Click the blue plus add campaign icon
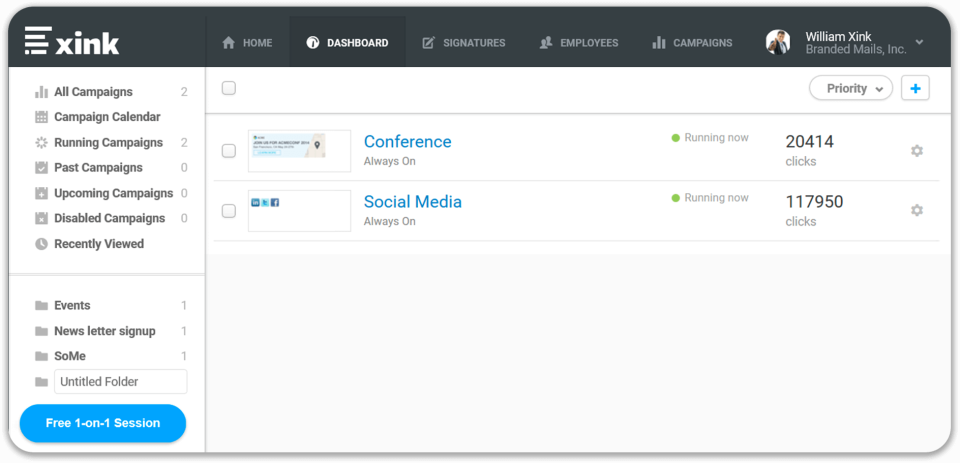The height and width of the screenshot is (463, 960). tap(915, 88)
